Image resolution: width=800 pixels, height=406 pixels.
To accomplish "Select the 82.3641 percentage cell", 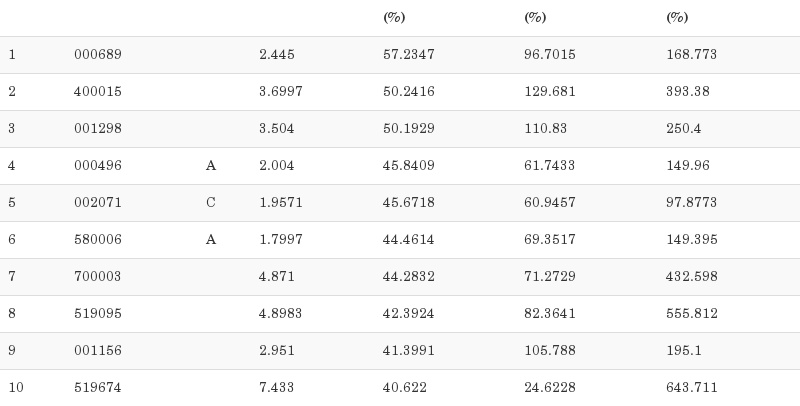I will tap(550, 314).
